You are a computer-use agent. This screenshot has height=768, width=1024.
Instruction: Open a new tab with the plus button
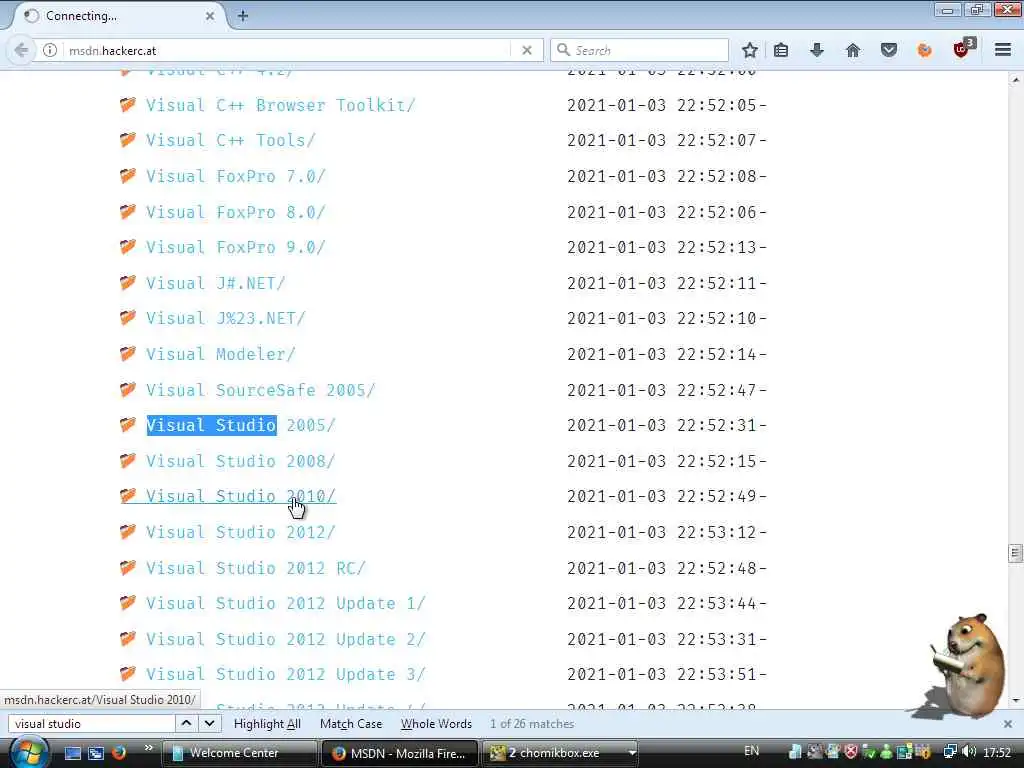coord(243,16)
